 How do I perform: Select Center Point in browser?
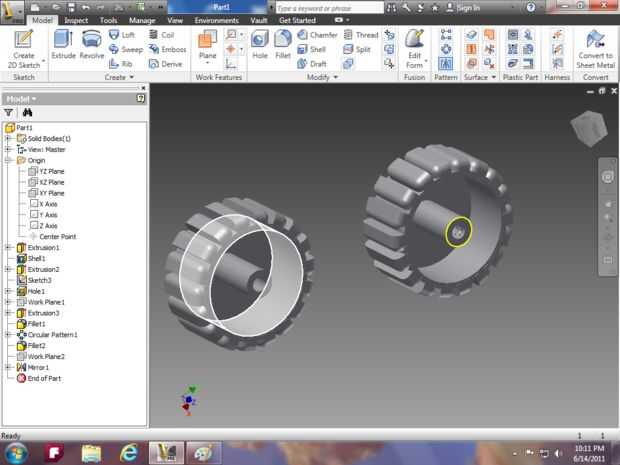53,236
